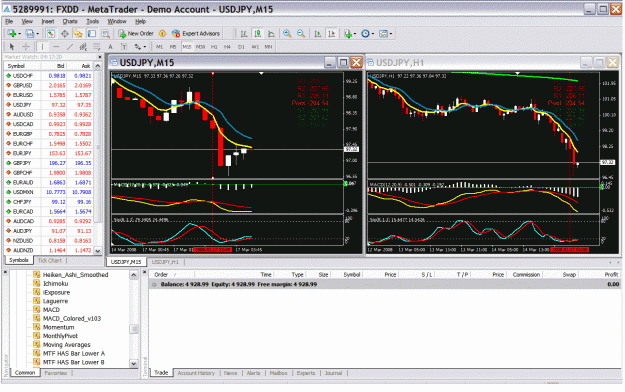Add an indicator via the Indicators icon
This screenshot has height=392, width=625.
click(348, 34)
